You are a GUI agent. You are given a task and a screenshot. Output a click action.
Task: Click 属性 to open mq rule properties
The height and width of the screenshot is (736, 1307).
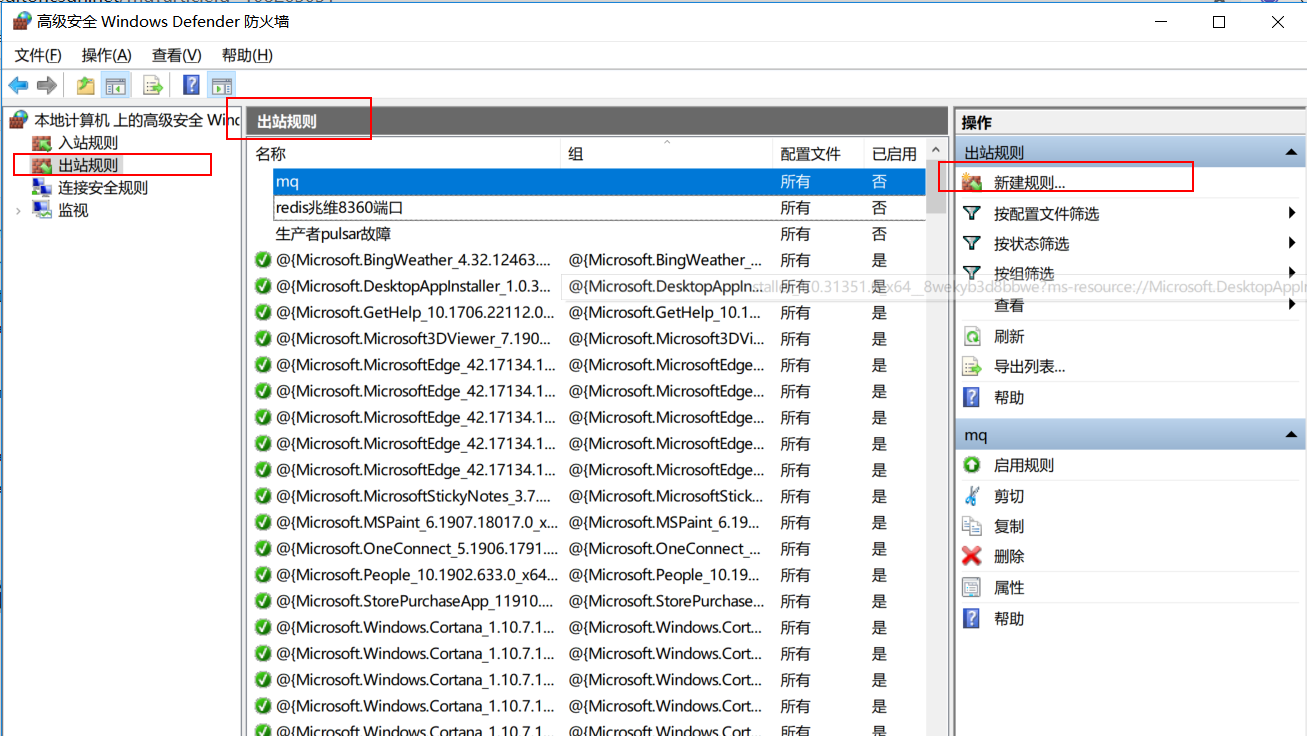1008,587
